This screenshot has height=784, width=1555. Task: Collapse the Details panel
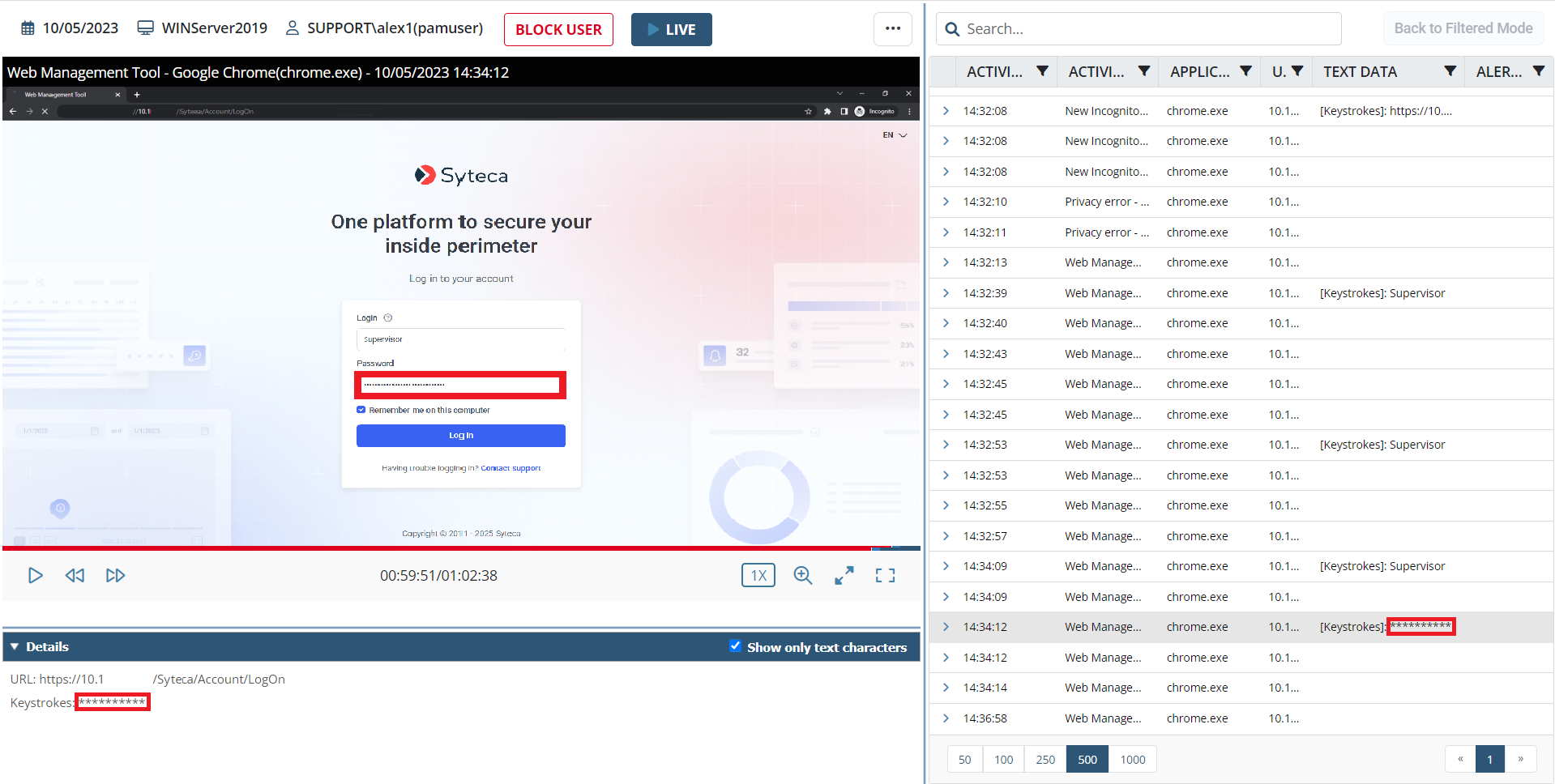tap(15, 646)
